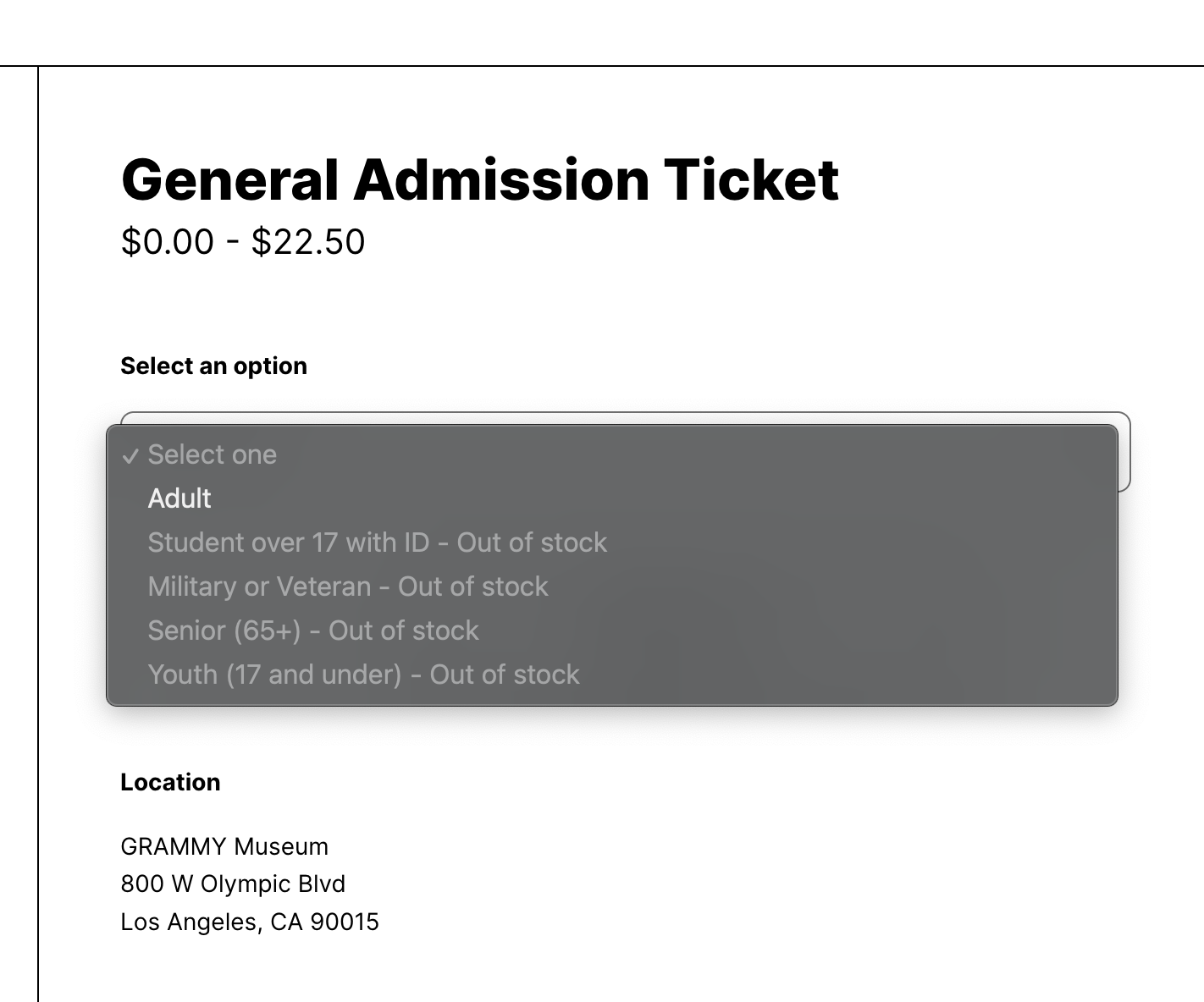The image size is (1204, 1002).
Task: Select 'Youth (17 and under)' dropdown entry
Action: 363,674
